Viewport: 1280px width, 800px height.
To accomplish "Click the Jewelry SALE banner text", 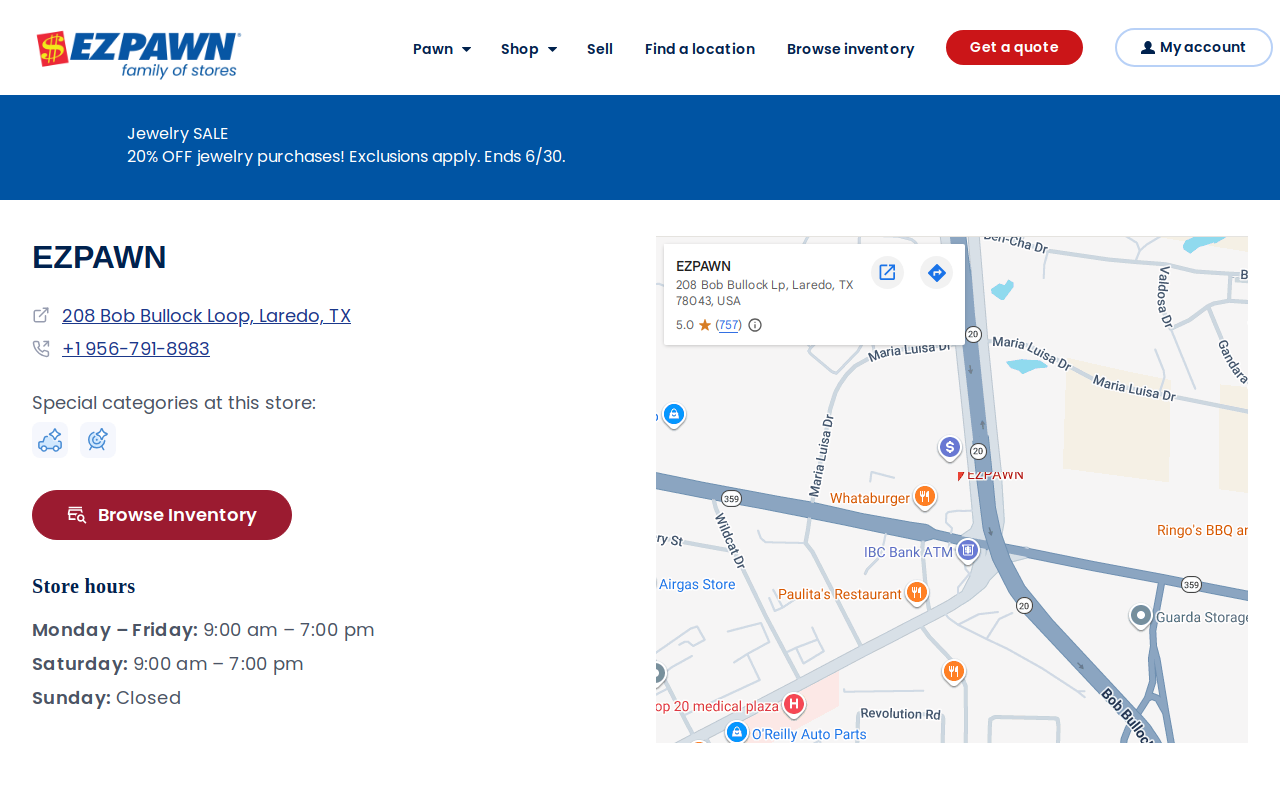I will (178, 133).
